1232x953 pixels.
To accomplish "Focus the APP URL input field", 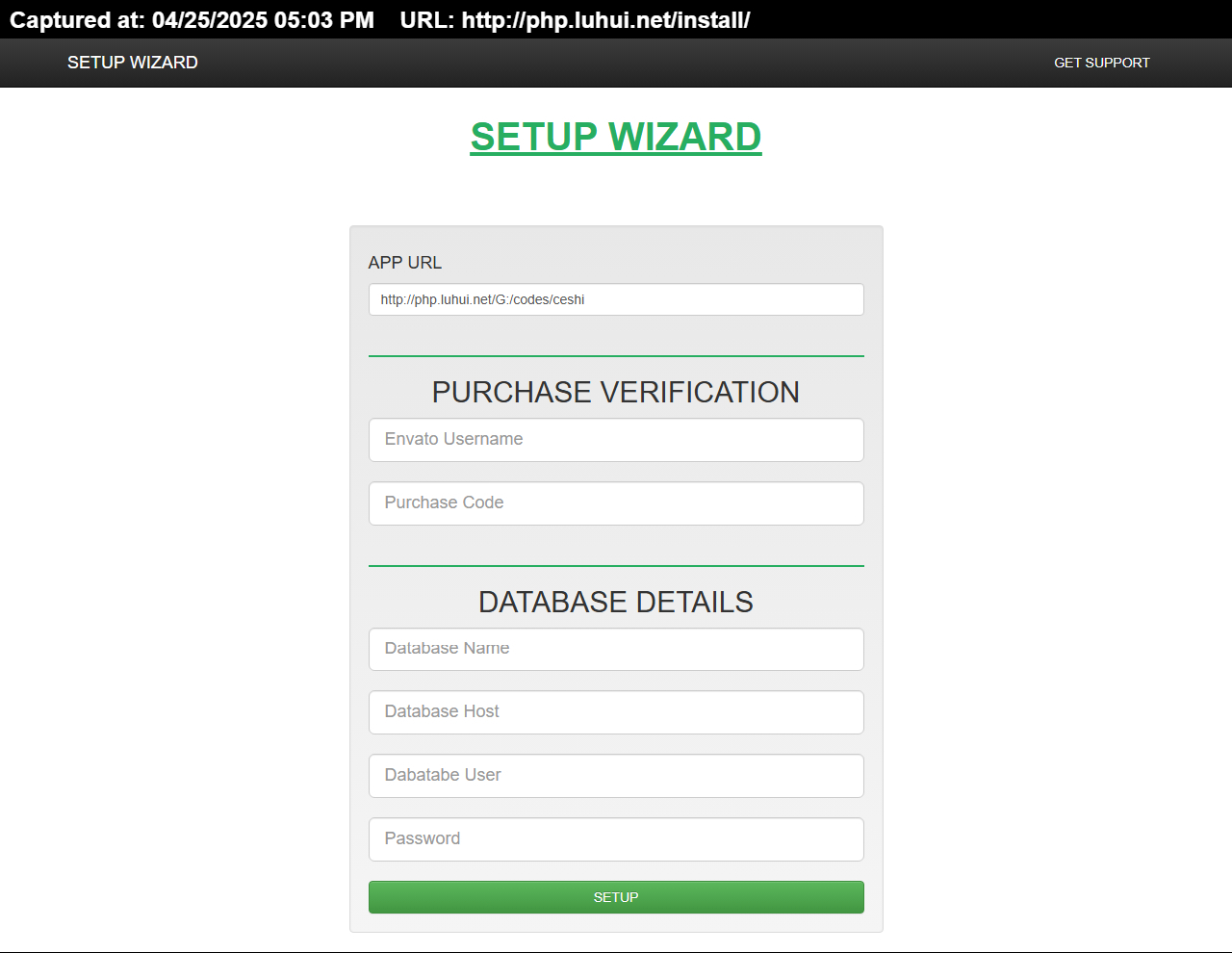I will (615, 299).
